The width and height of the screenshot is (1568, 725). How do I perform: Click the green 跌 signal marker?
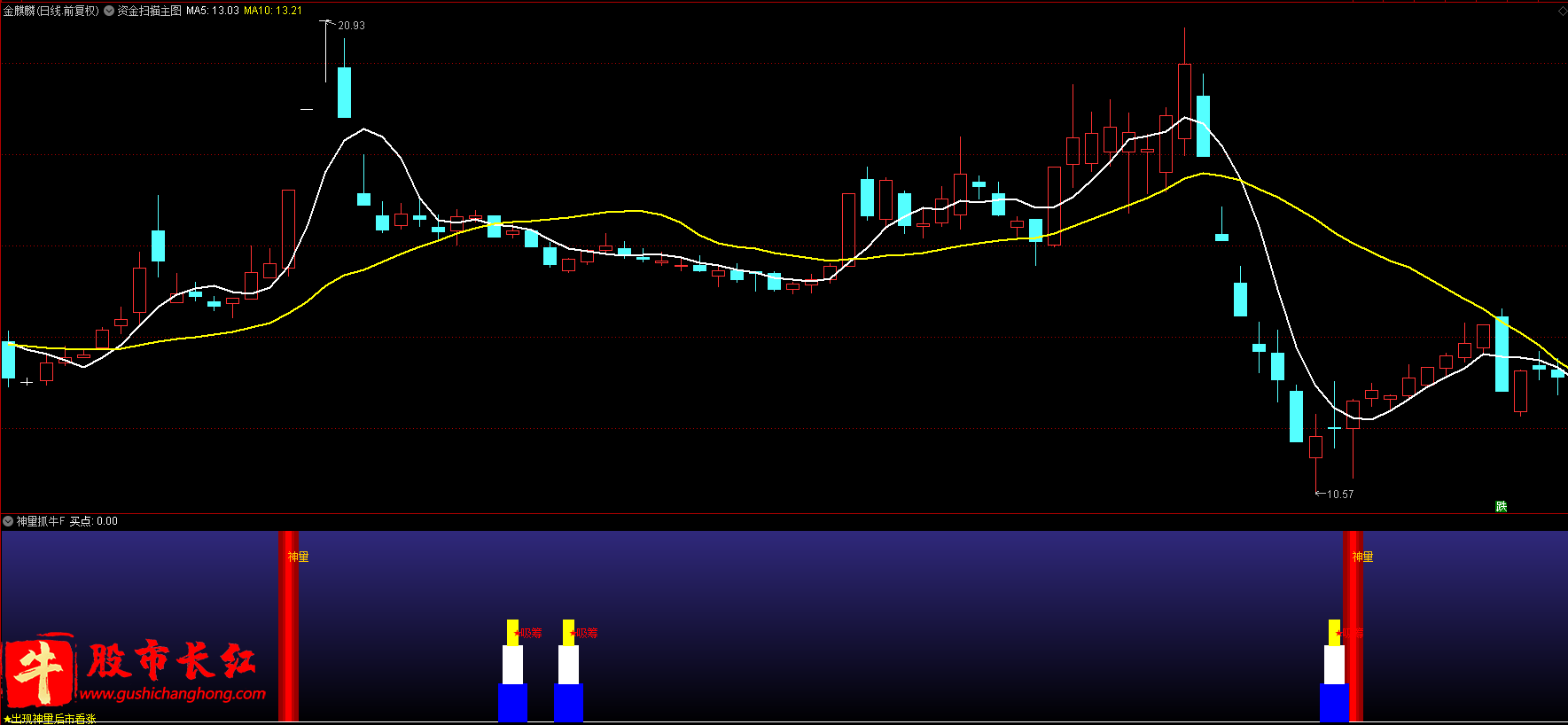click(x=1501, y=506)
